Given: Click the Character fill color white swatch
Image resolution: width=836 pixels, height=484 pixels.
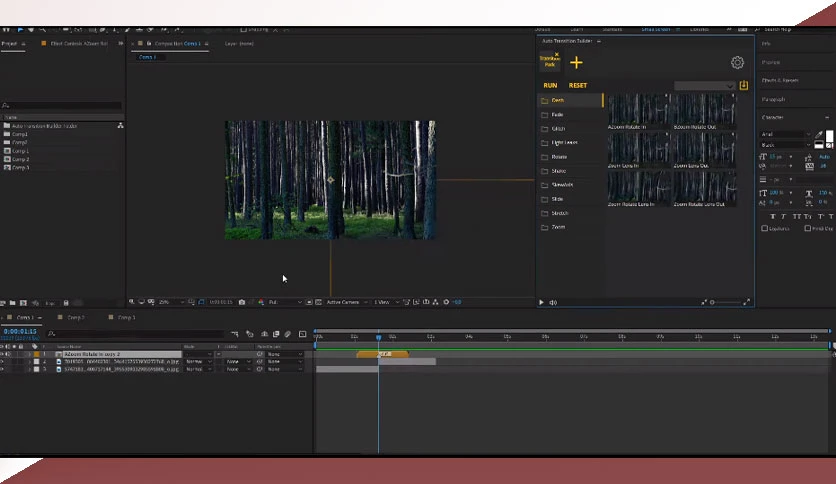Looking at the screenshot, I should click(829, 136).
